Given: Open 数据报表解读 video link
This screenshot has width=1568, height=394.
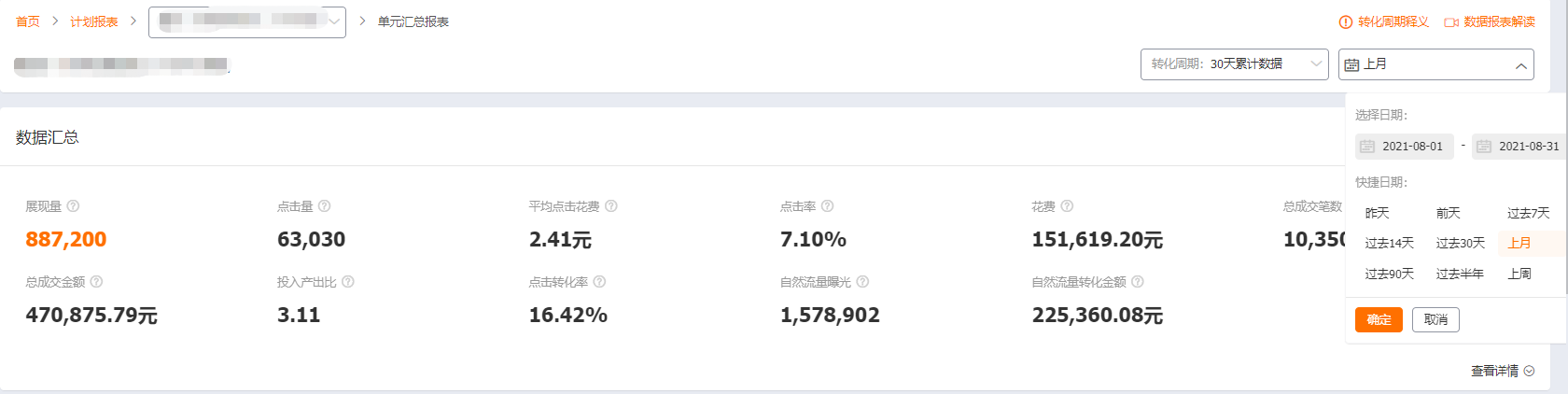Looking at the screenshot, I should [1490, 21].
